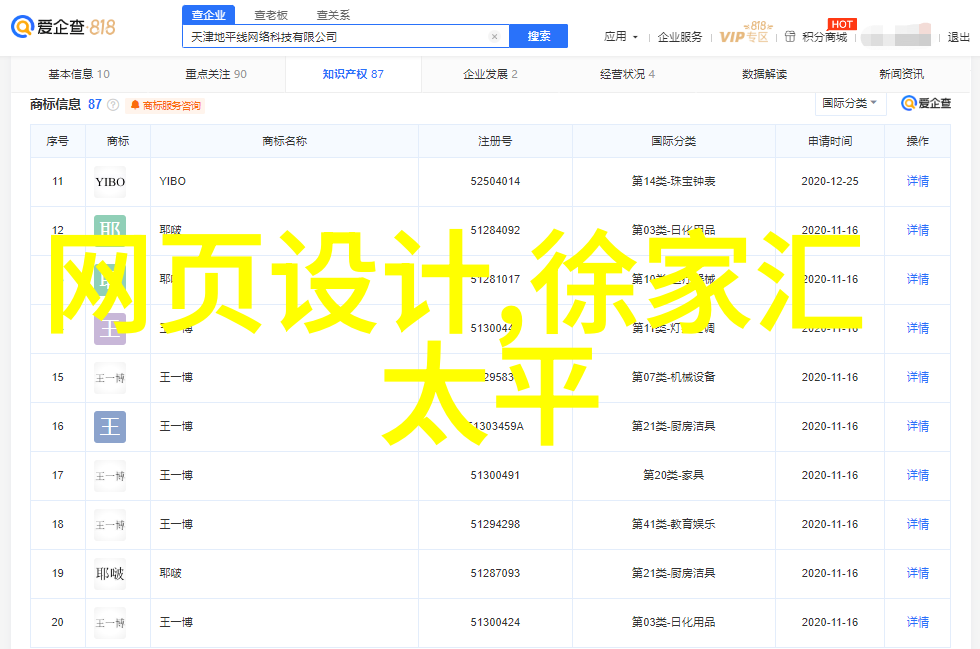This screenshot has height=649, width=980.
Task: Click the gift icon beside 积分商城
Action: coord(790,37)
